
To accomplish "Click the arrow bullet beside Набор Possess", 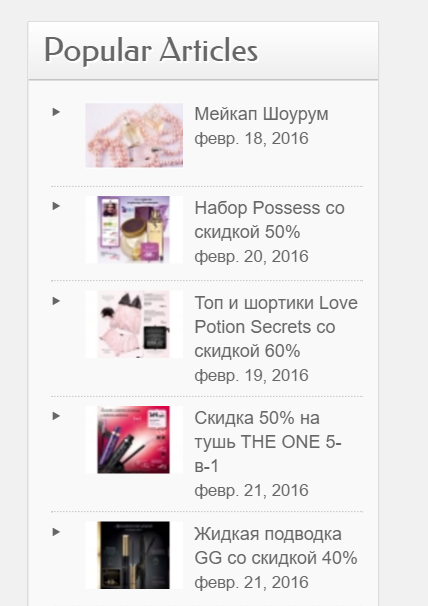I will click(x=56, y=206).
